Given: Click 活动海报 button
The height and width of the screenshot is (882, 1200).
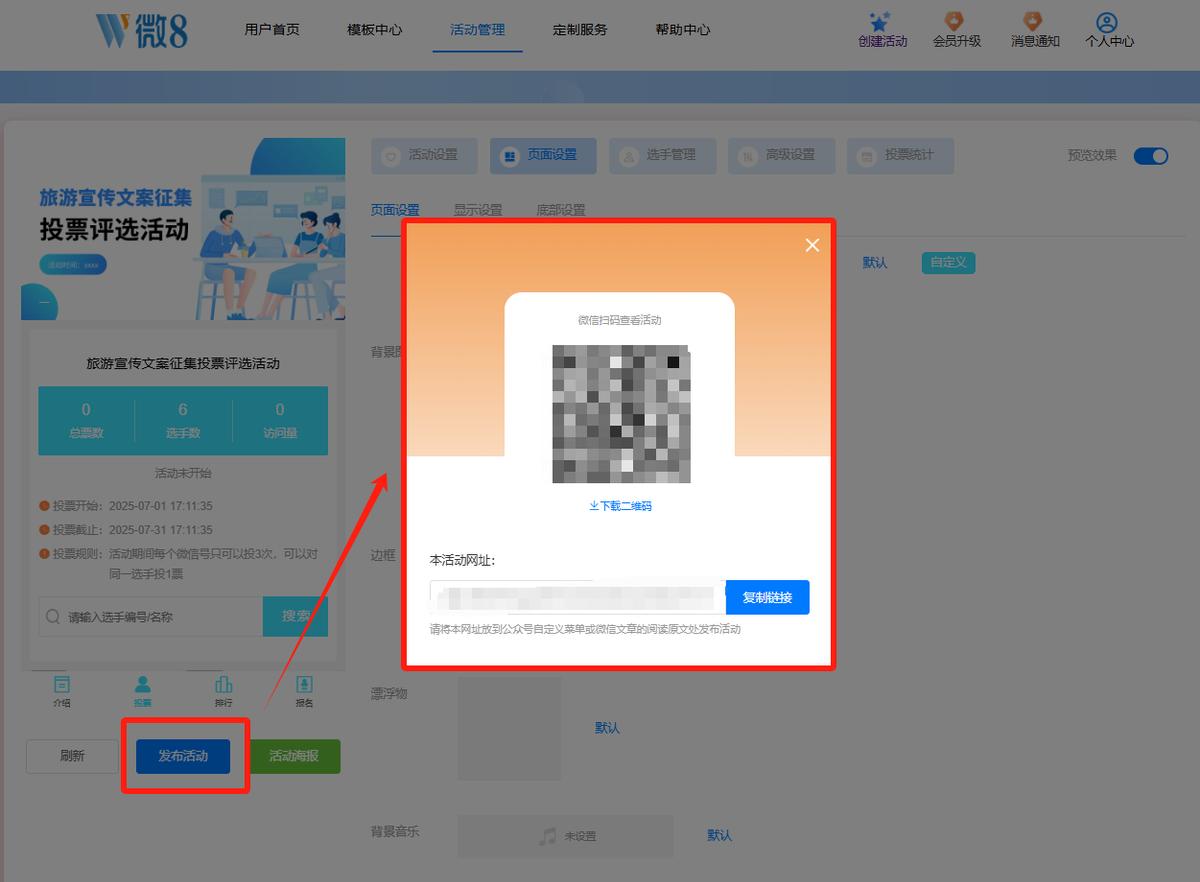Looking at the screenshot, I should [x=294, y=756].
